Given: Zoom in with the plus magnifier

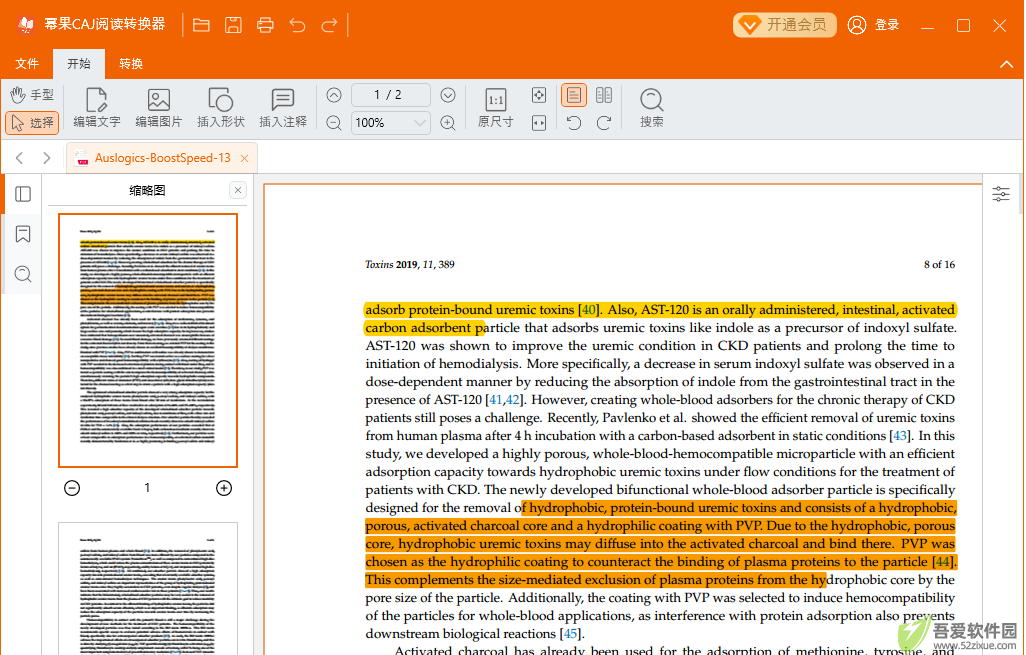Looking at the screenshot, I should 448,122.
